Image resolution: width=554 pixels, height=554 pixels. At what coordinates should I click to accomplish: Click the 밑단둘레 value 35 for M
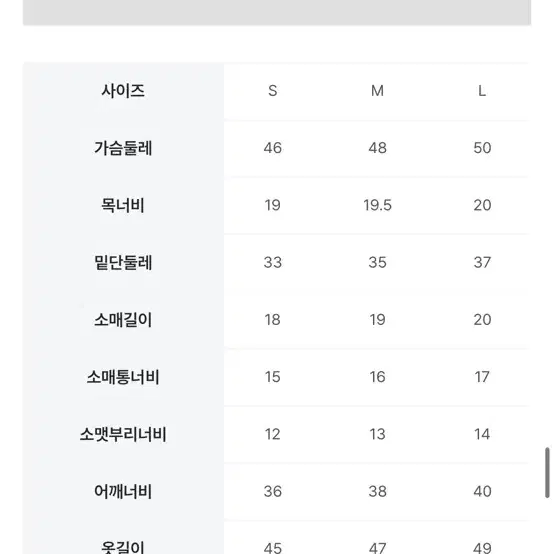pyautogui.click(x=377, y=263)
